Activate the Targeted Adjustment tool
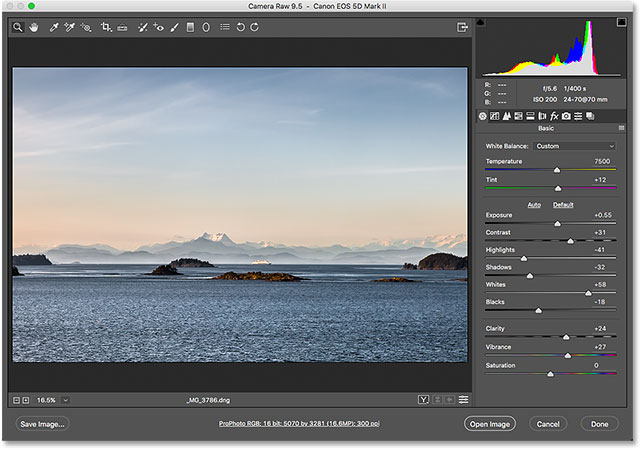641x450 pixels. pos(85,27)
